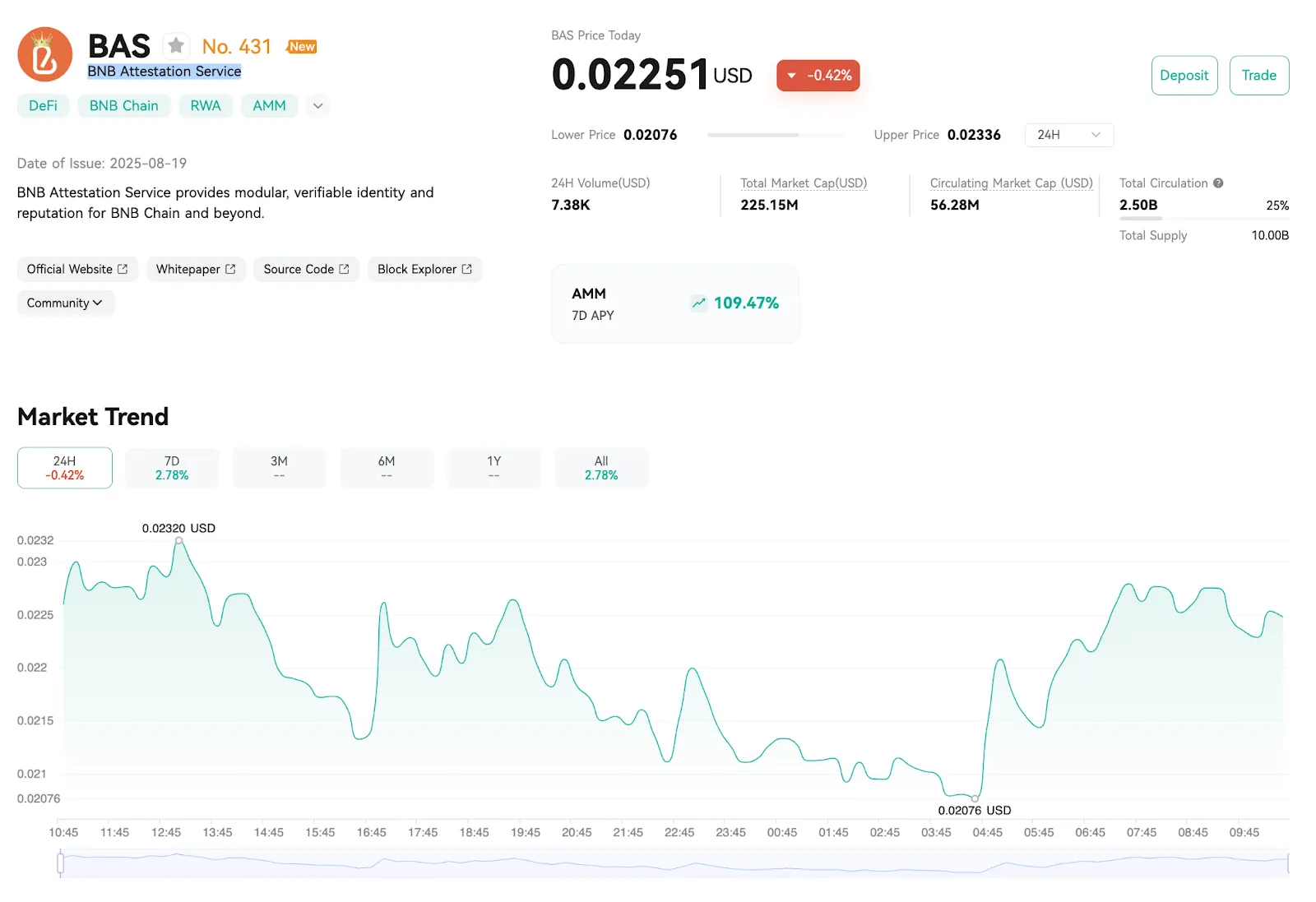The height and width of the screenshot is (902, 1316).
Task: Open the AMM 7D APY card
Action: 674,303
